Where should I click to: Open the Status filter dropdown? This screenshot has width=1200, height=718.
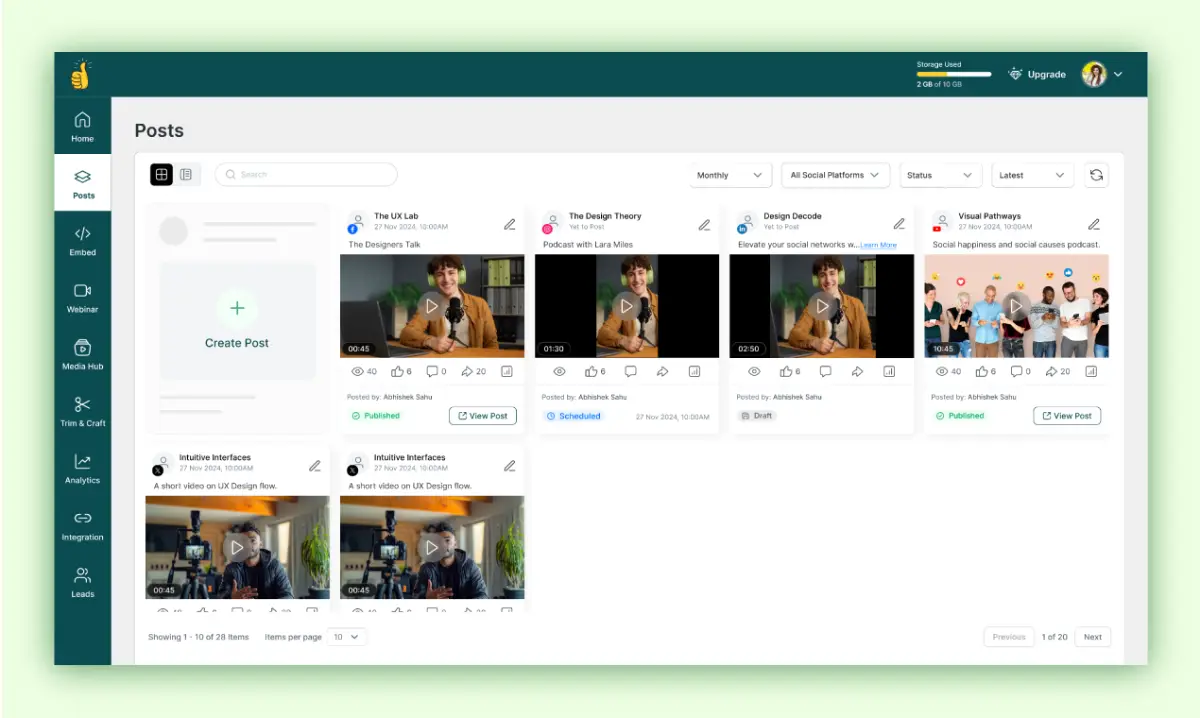pos(940,175)
